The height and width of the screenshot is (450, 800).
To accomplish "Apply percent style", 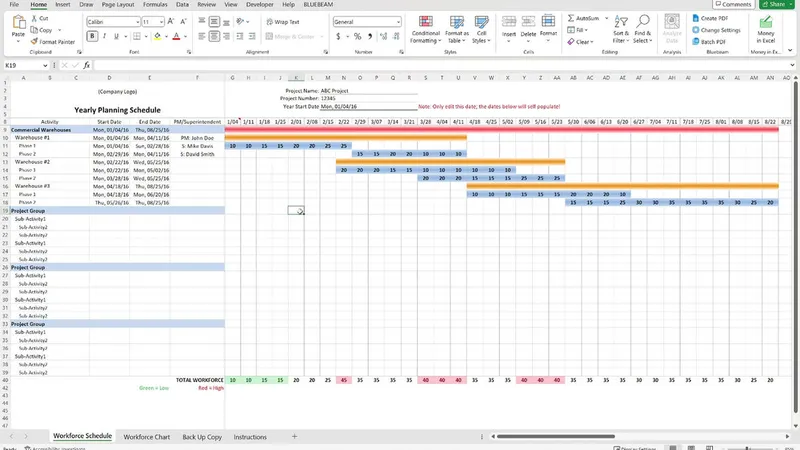I will point(358,36).
